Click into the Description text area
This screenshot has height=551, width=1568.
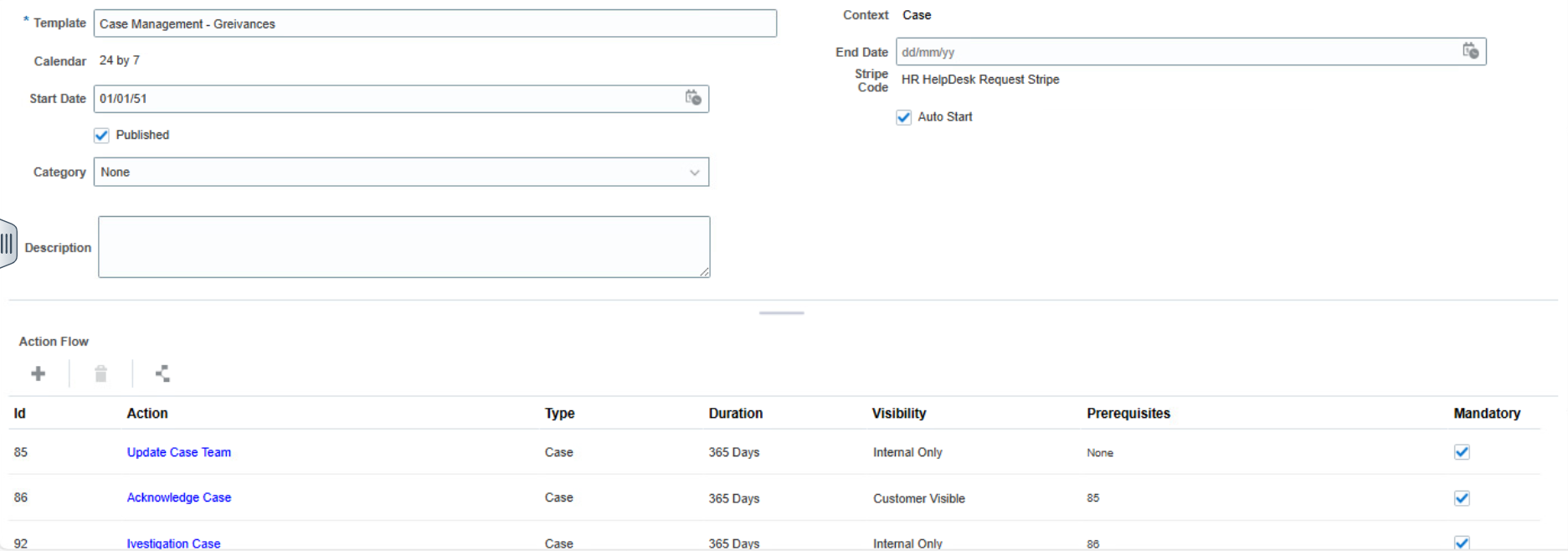click(404, 247)
